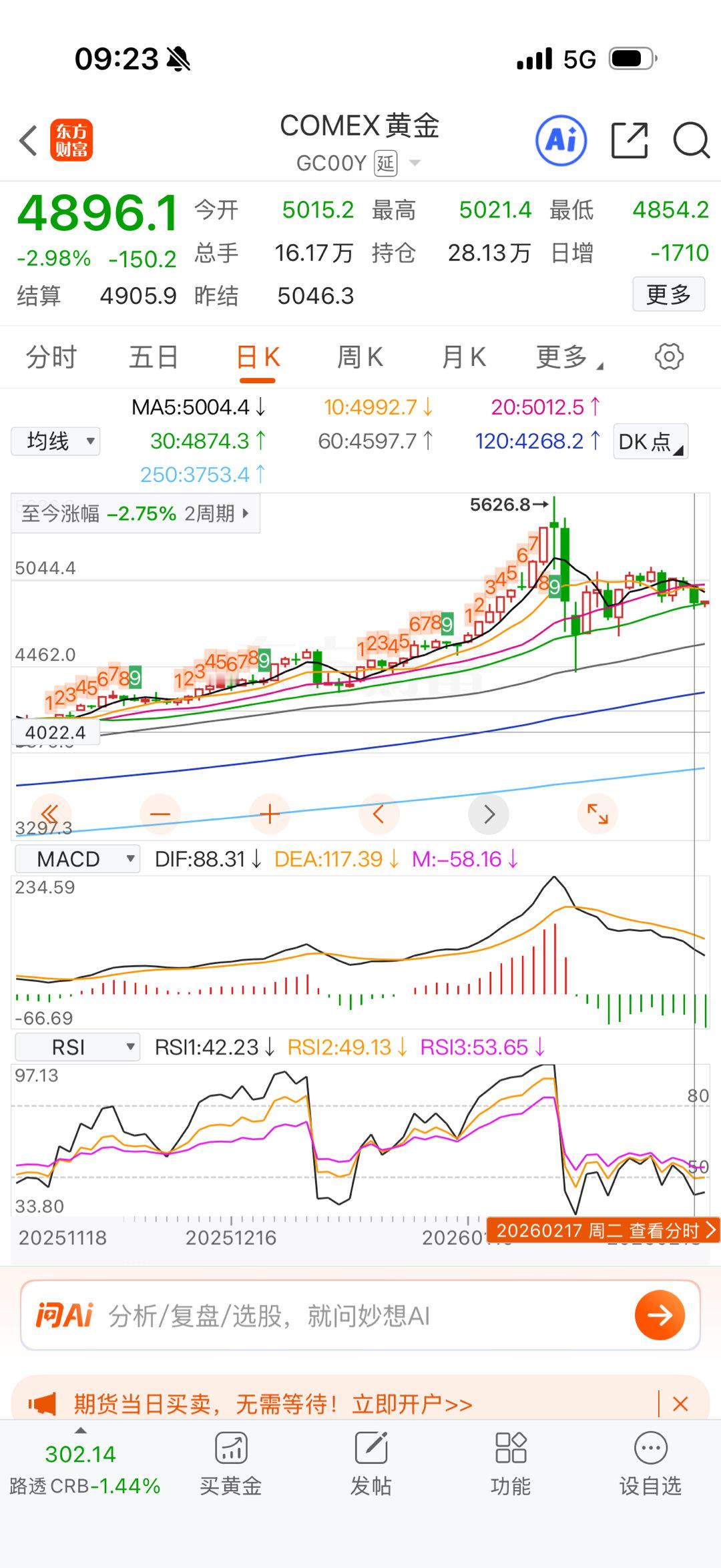This screenshot has width=721, height=1568.
Task: Tap MA 120:4268.2 value
Action: pos(537,441)
